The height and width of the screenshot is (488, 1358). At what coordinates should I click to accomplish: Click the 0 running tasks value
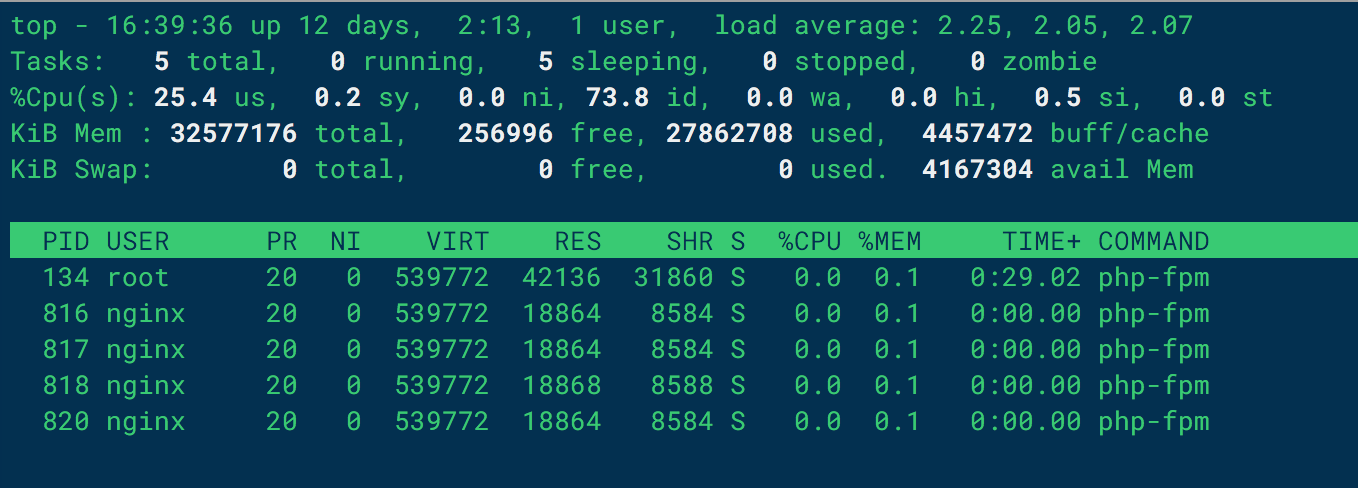338,61
